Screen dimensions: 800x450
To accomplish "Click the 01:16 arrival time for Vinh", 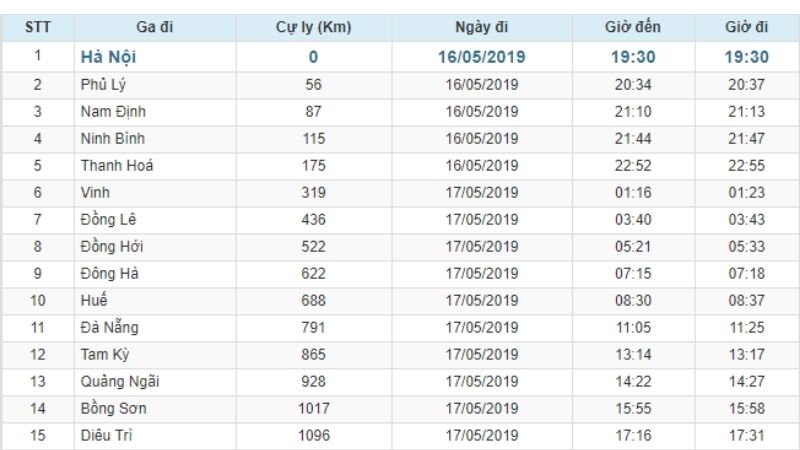I will coord(633,193).
